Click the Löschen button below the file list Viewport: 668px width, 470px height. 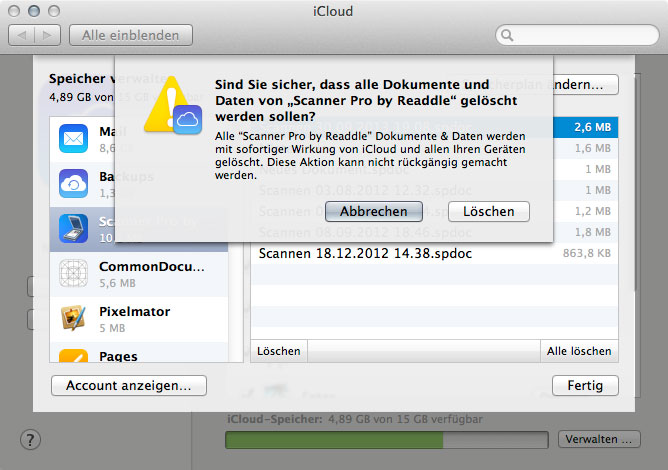pyautogui.click(x=279, y=351)
